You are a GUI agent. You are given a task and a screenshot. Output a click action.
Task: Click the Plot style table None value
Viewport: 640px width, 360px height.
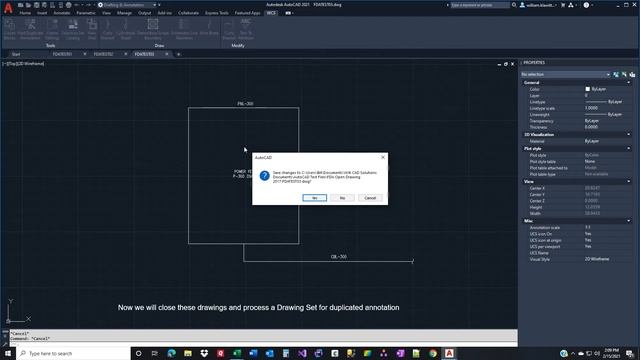pos(590,162)
